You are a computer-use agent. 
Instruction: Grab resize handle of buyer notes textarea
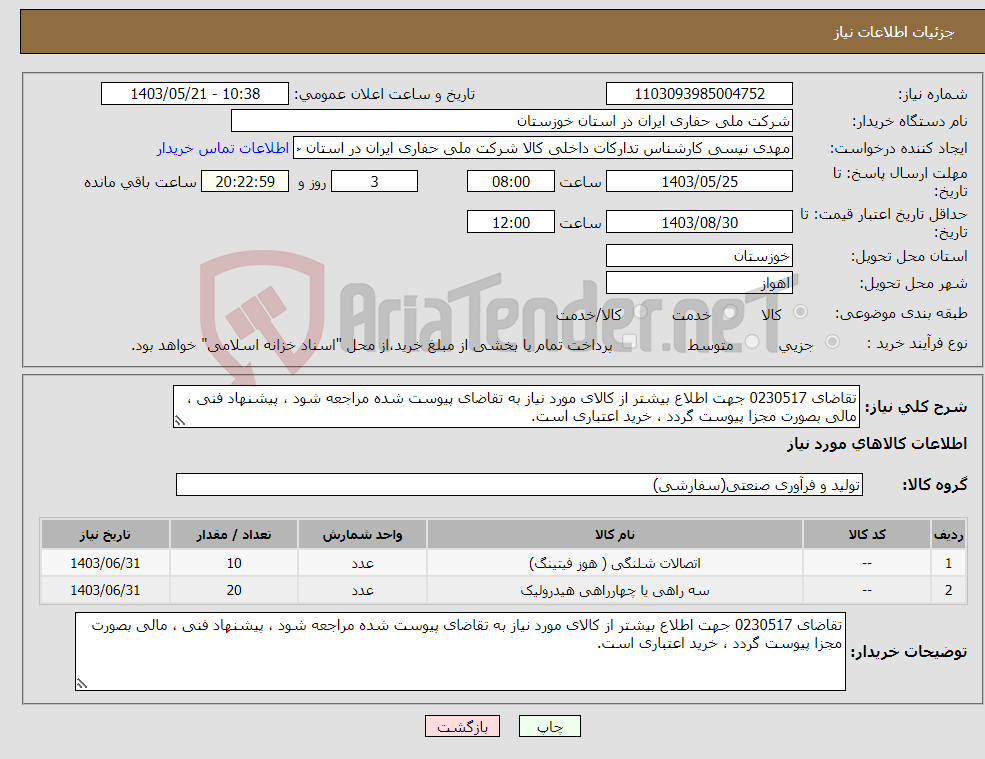82,684
